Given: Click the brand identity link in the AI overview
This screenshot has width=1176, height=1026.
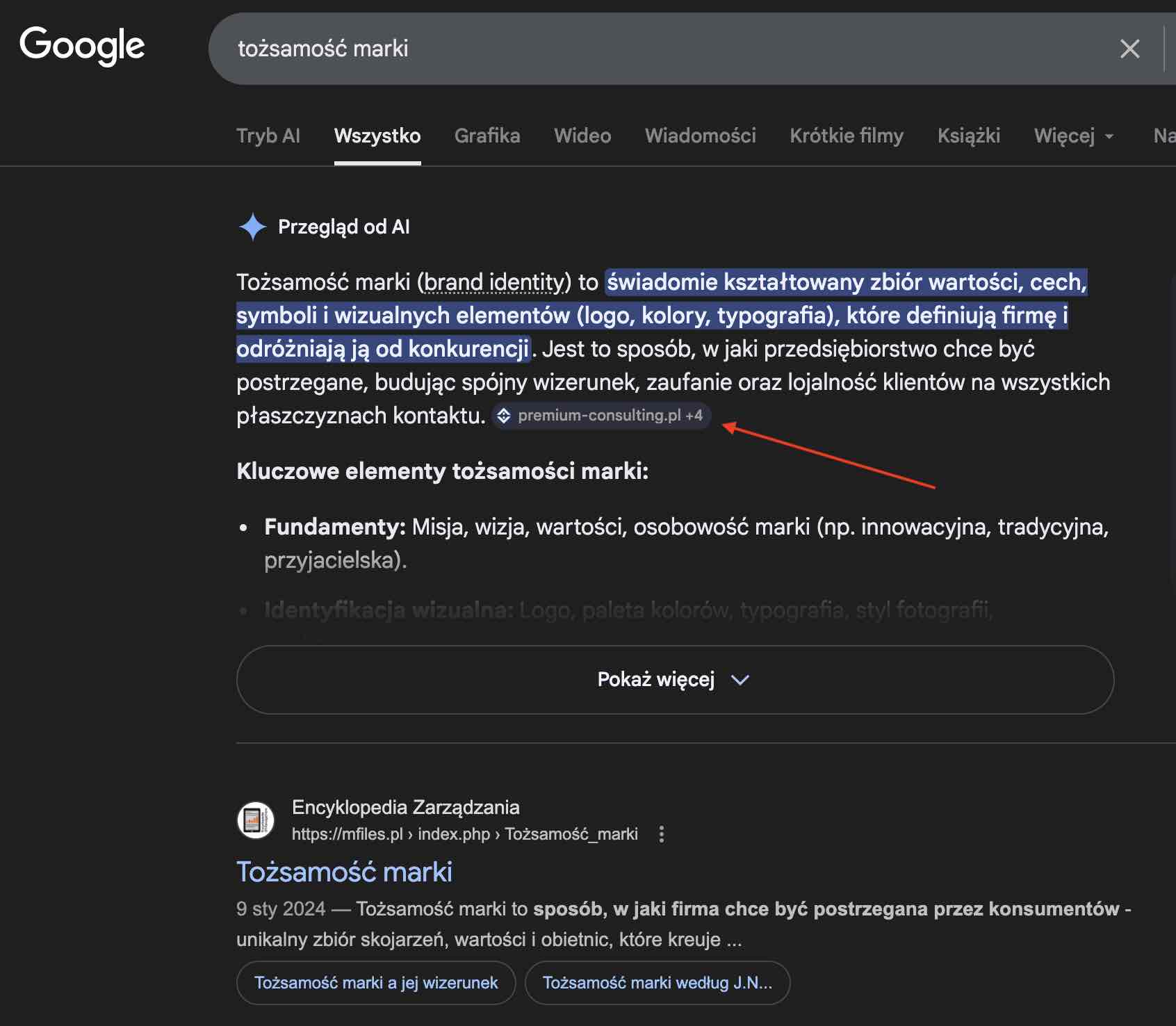Looking at the screenshot, I should pos(495,282).
